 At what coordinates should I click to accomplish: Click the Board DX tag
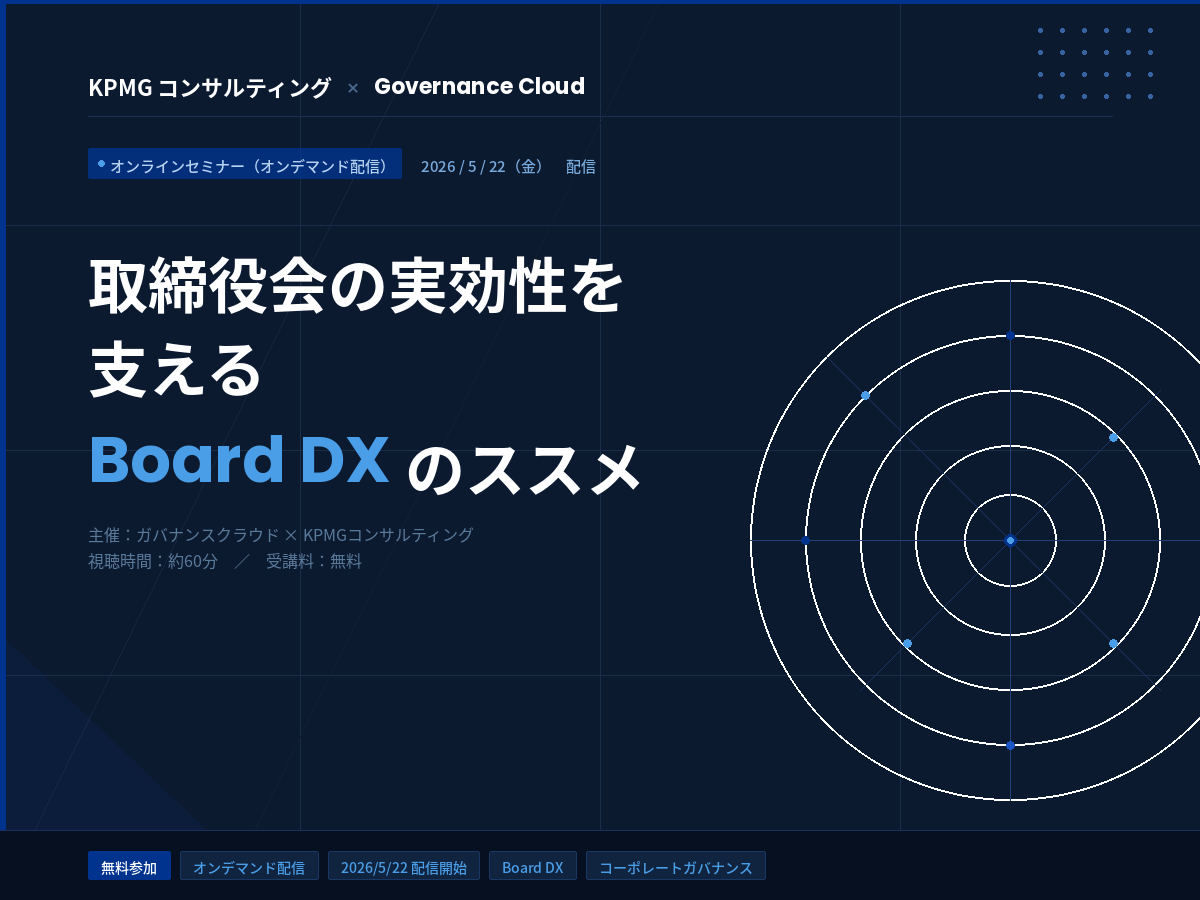click(x=533, y=866)
